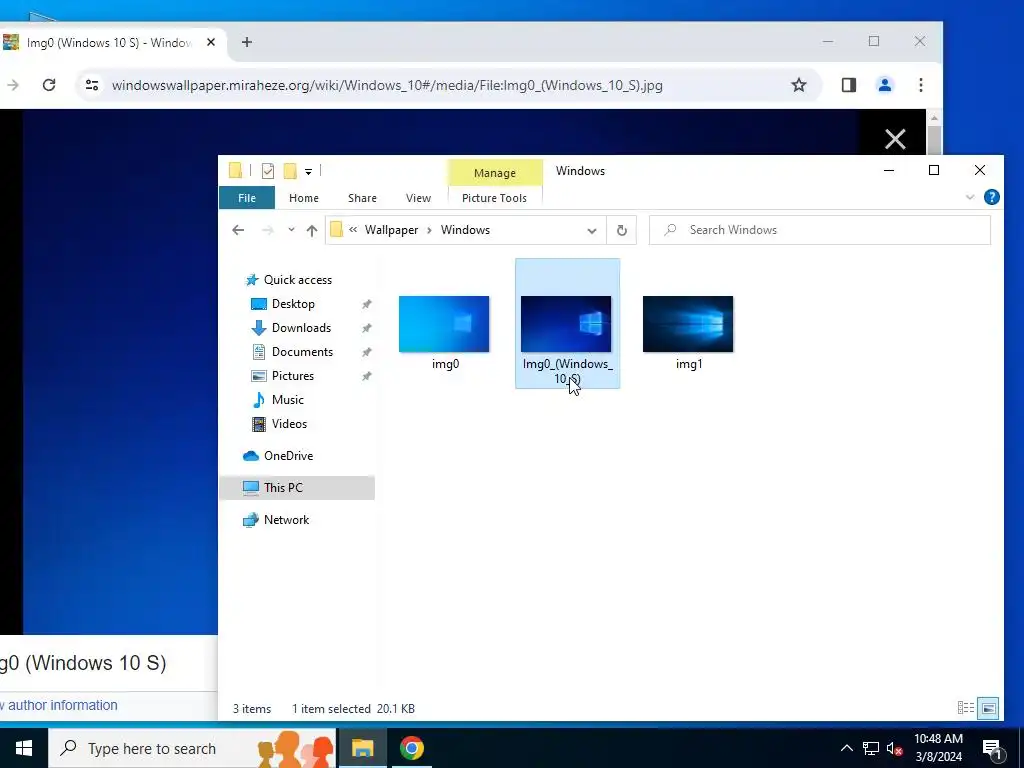Open Explorer help question mark icon

[x=991, y=197]
